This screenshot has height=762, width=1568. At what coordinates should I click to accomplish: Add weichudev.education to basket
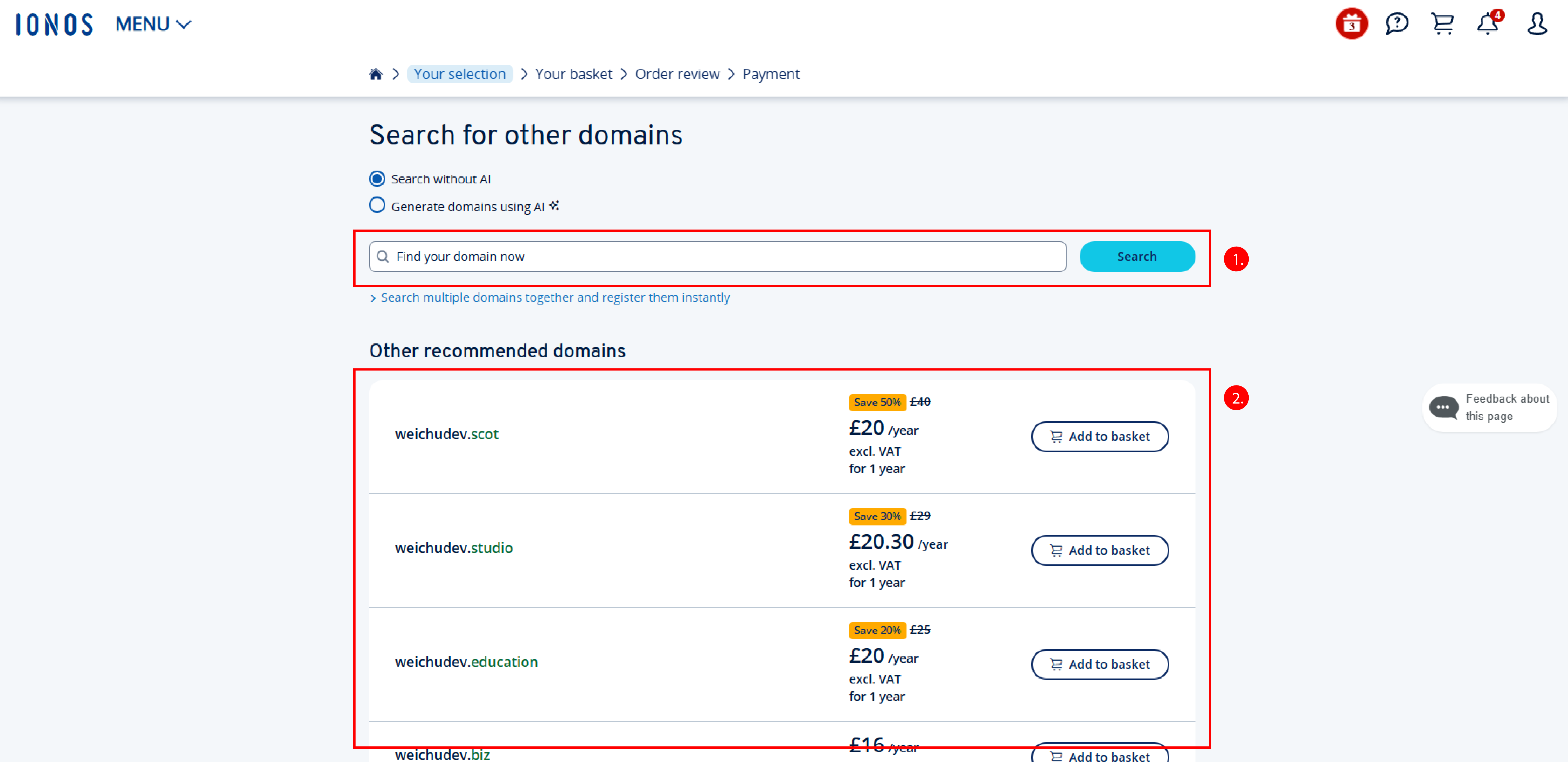(x=1099, y=665)
